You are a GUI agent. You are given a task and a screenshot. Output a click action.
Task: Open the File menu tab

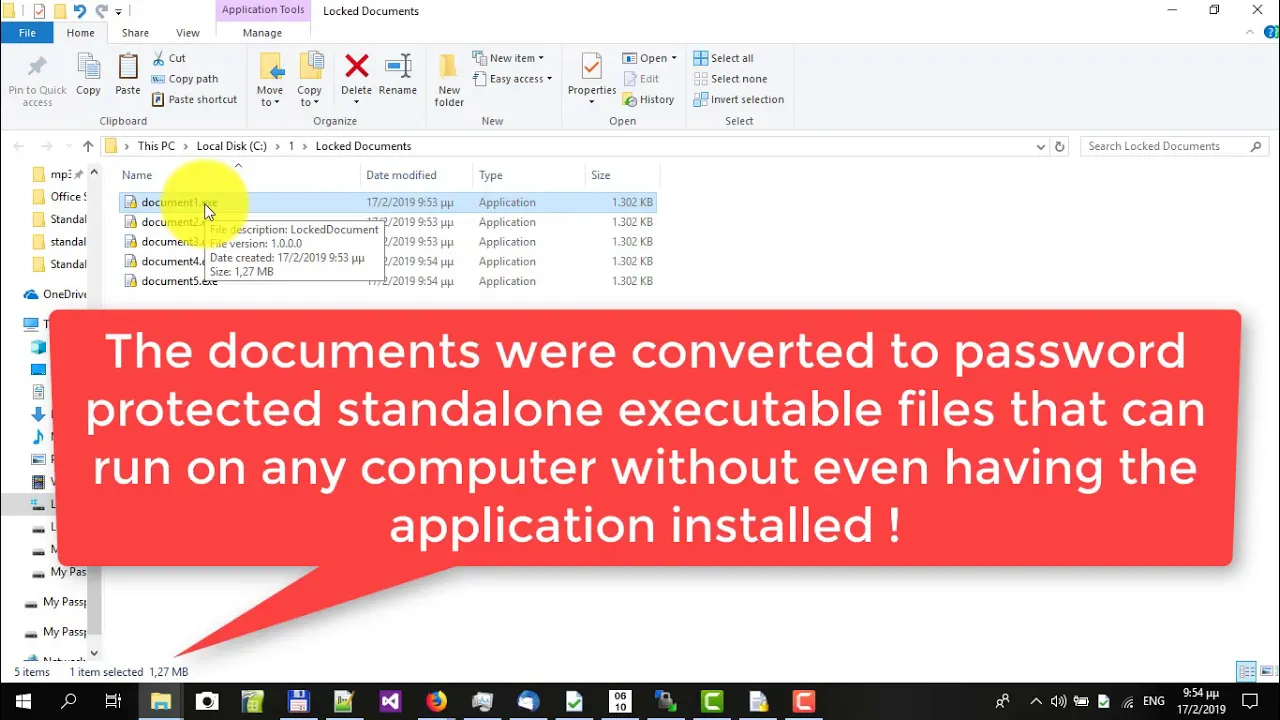click(x=27, y=33)
